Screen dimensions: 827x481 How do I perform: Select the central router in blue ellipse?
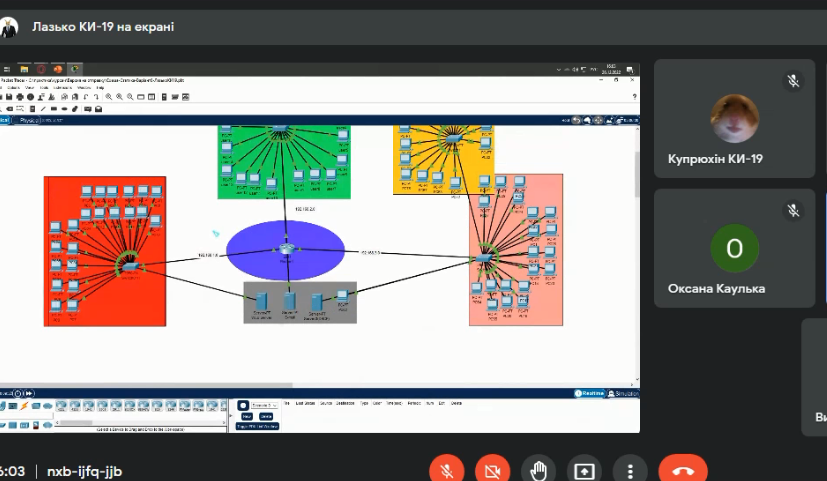click(286, 248)
